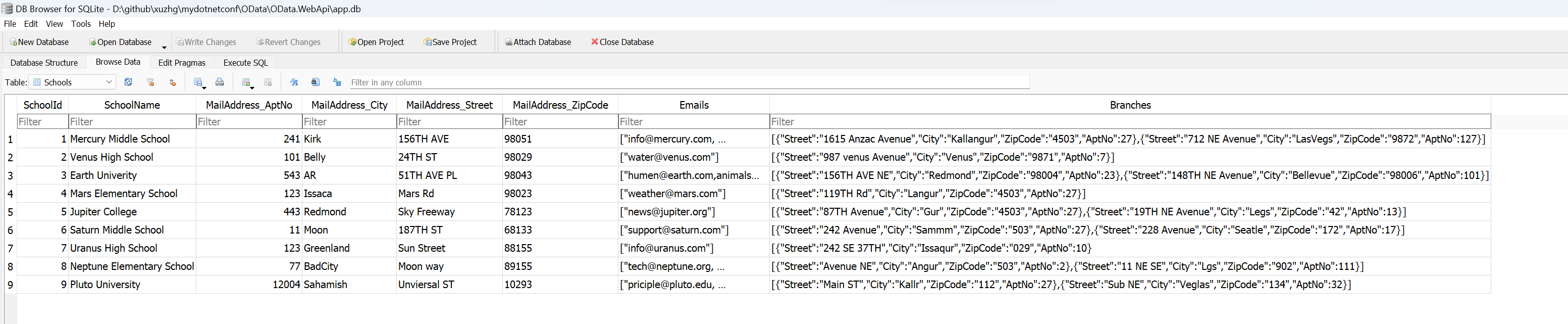Insert a new record icon
Screen dimensions: 1568x324
pyautogui.click(x=245, y=82)
